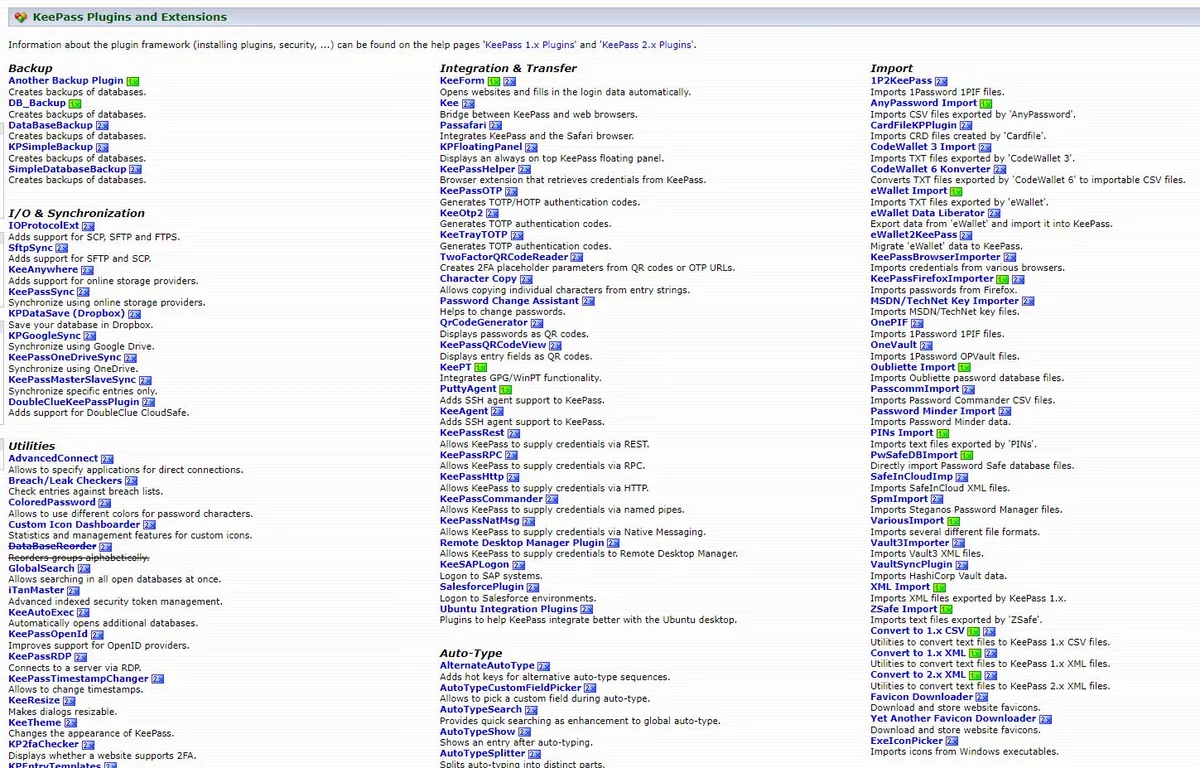
Task: Click the 1.x badge beside PINs Import
Action: (943, 433)
